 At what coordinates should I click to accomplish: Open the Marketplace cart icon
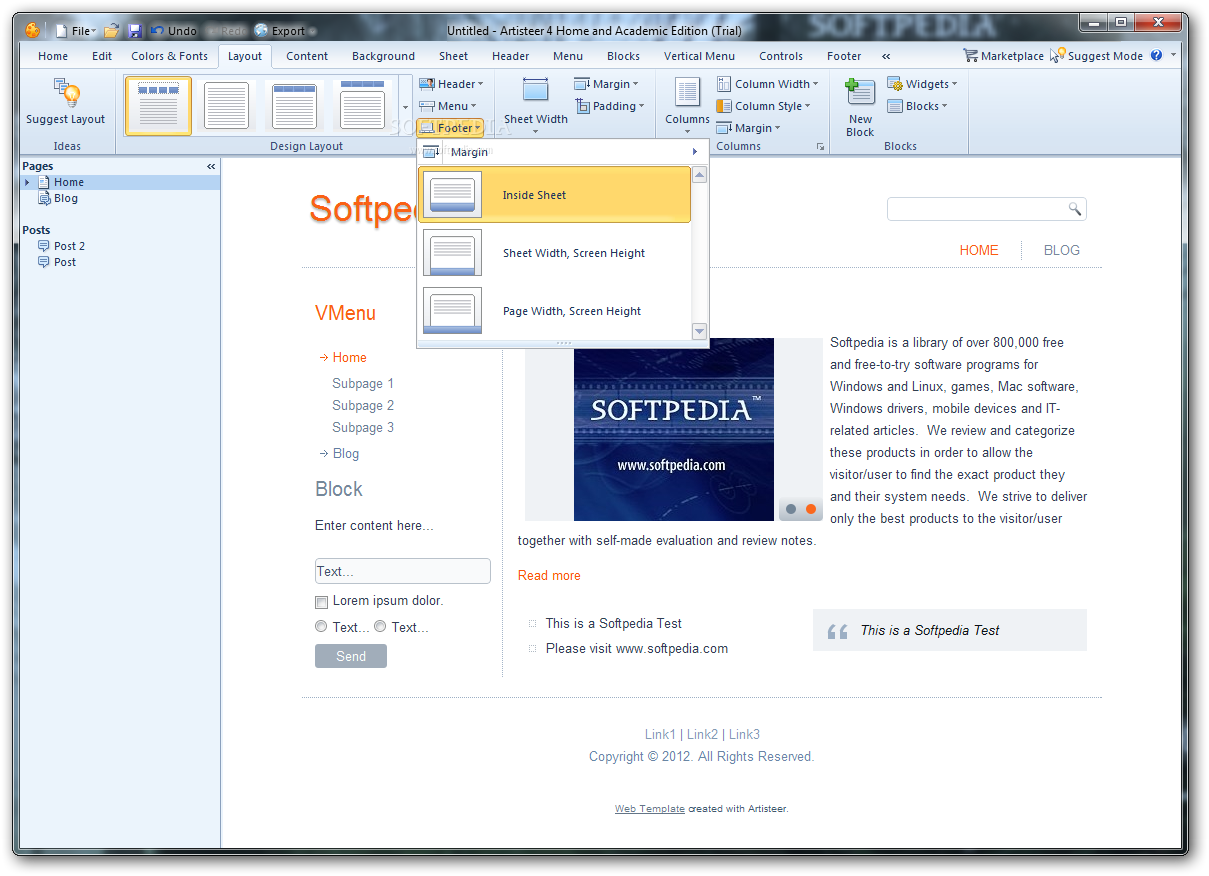[971, 56]
